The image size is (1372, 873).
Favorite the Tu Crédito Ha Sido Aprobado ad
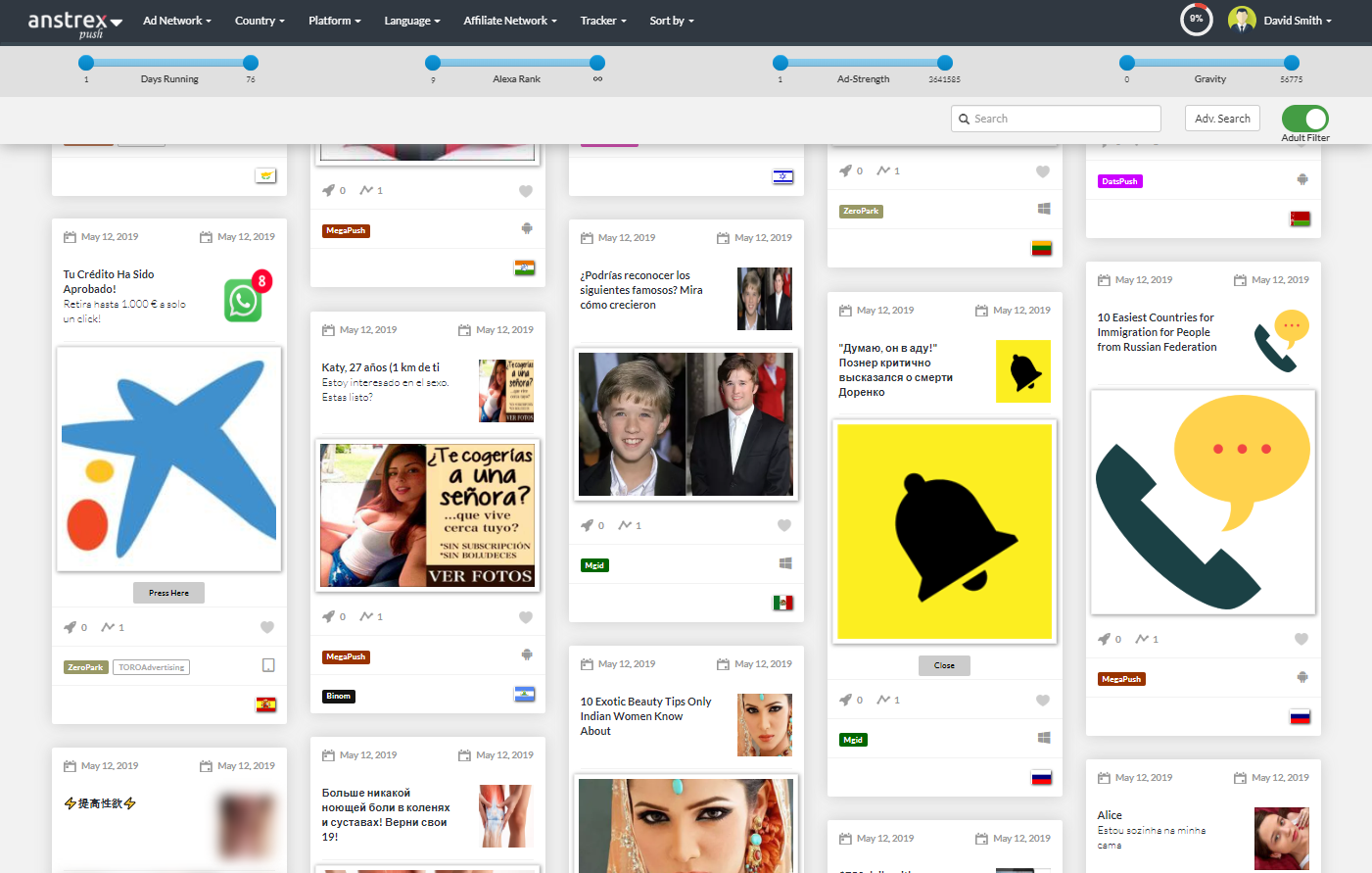[x=267, y=627]
